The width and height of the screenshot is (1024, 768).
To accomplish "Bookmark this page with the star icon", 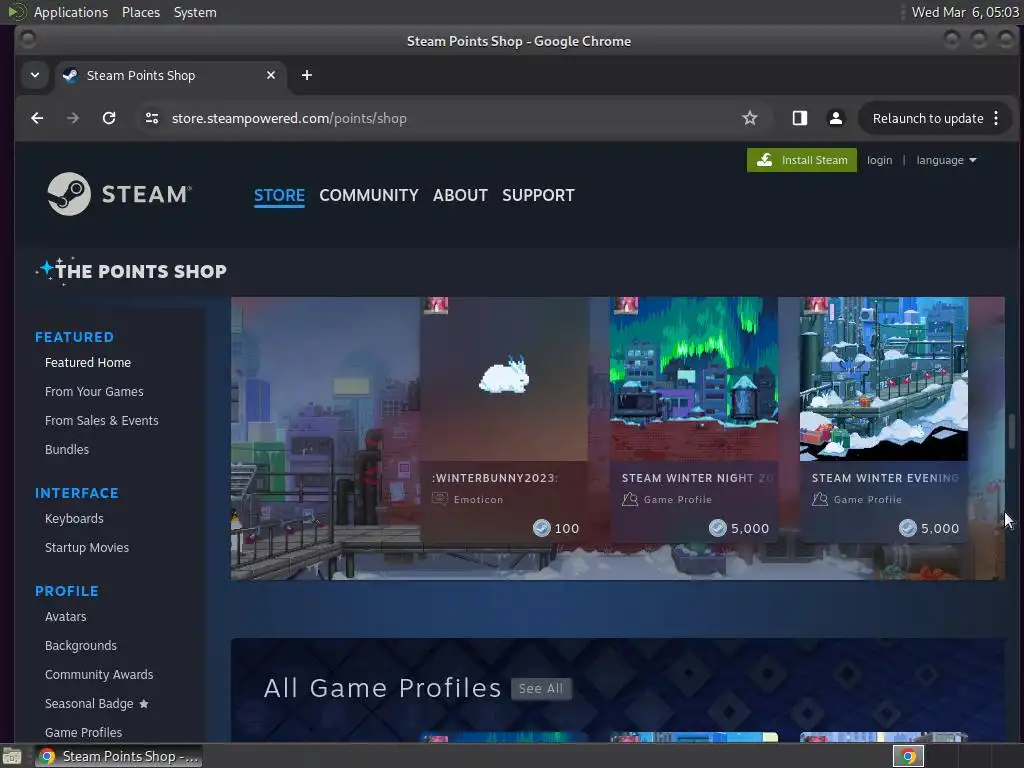I will point(750,118).
